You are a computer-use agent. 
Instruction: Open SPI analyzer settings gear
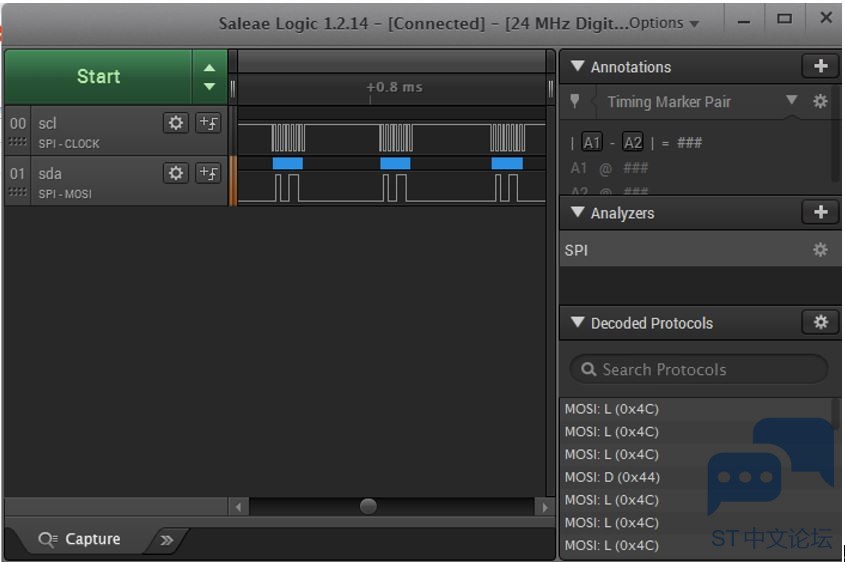820,249
